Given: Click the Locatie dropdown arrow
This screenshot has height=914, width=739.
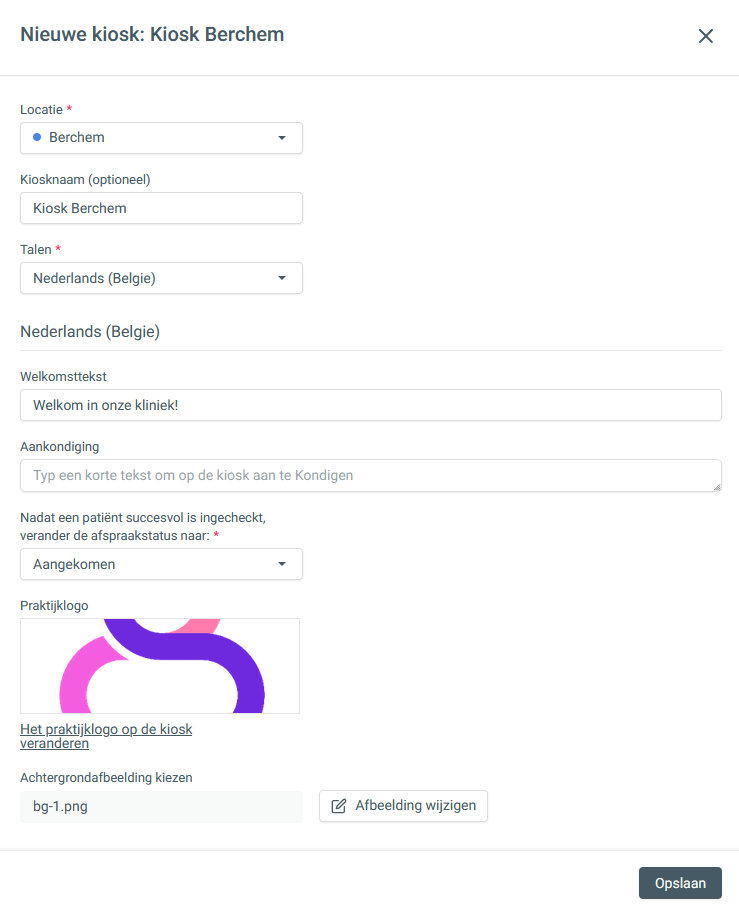Looking at the screenshot, I should pos(282,138).
